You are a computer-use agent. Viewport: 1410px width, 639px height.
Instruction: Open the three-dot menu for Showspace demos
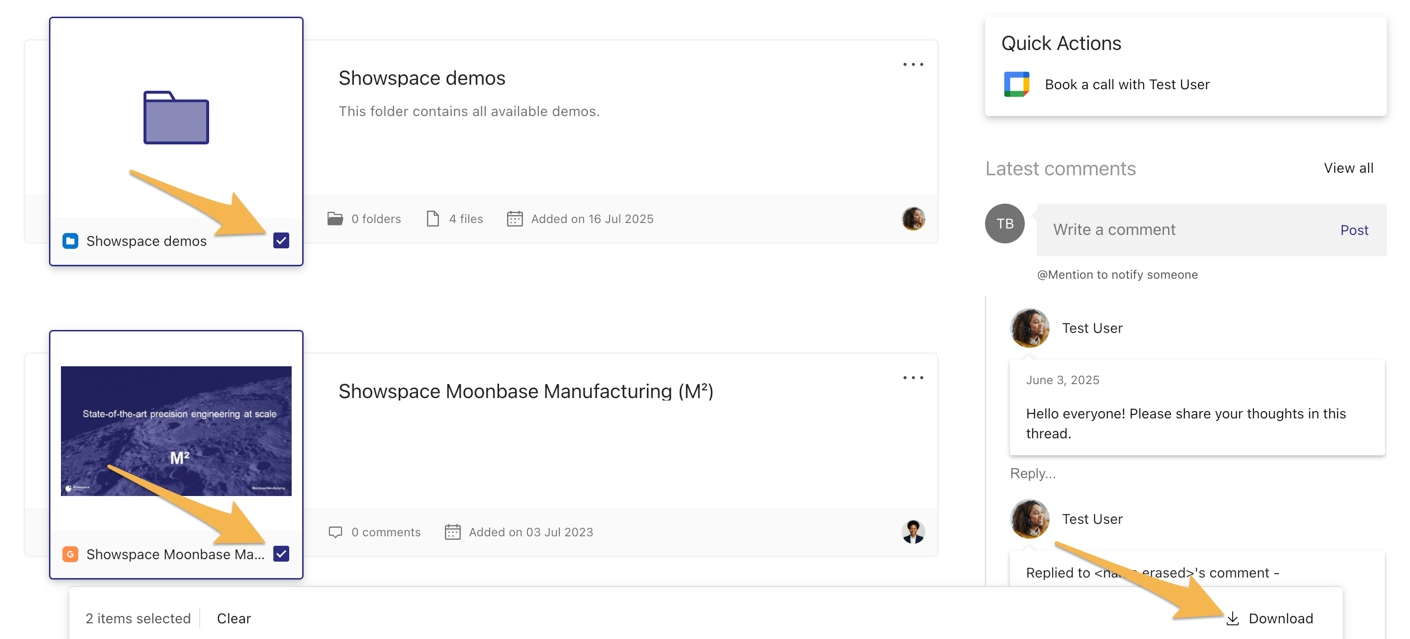coord(913,64)
